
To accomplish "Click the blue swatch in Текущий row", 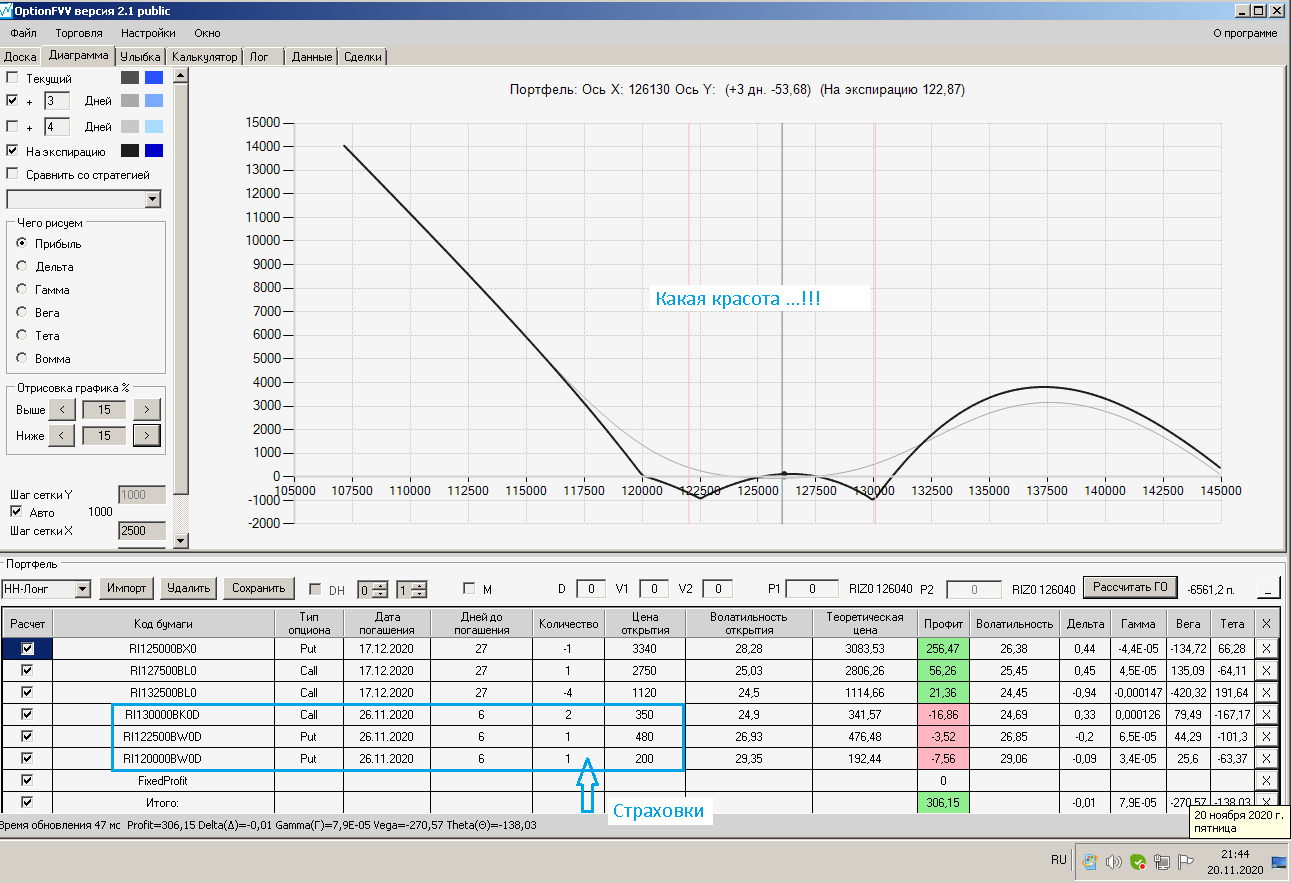I will (x=154, y=77).
